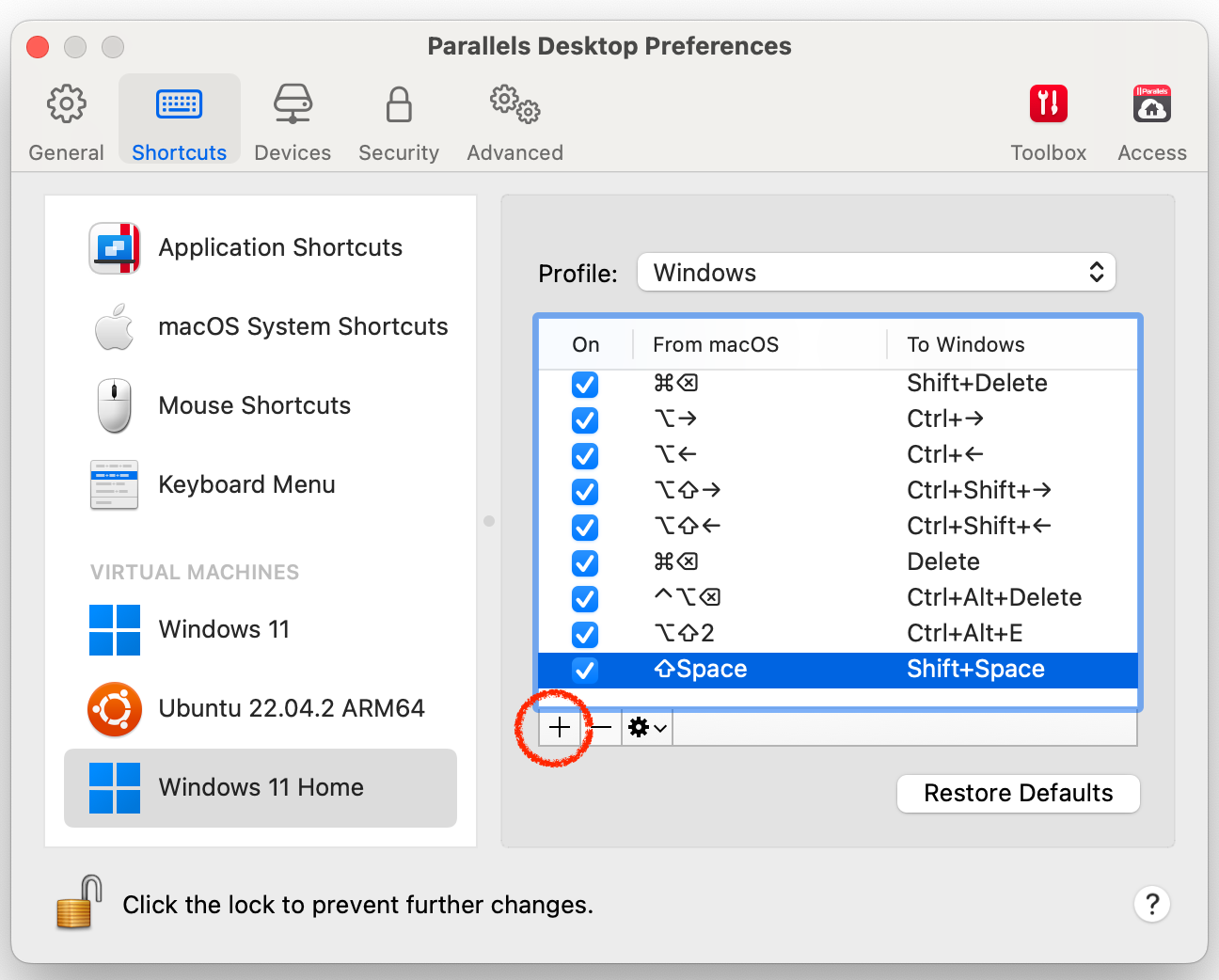Image resolution: width=1219 pixels, height=980 pixels.
Task: Open the Security tab
Action: point(399,122)
